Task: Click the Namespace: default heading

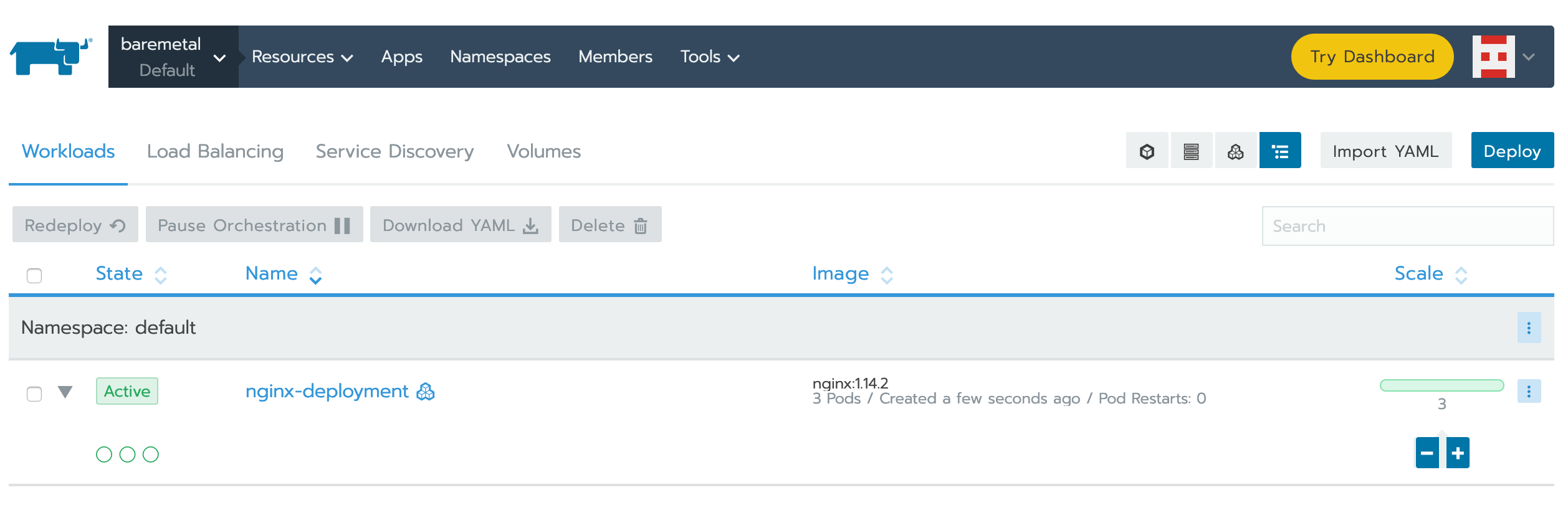Action: tap(108, 327)
